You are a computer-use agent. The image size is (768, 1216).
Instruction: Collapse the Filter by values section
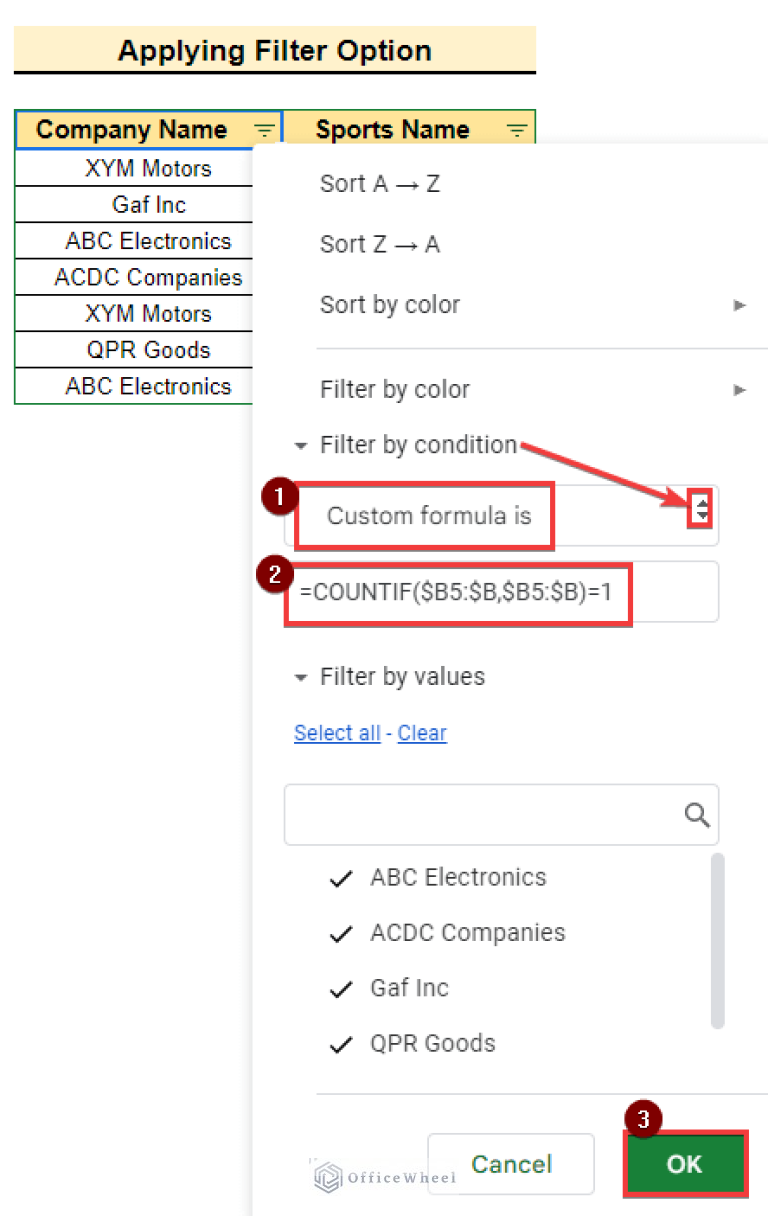coord(300,677)
